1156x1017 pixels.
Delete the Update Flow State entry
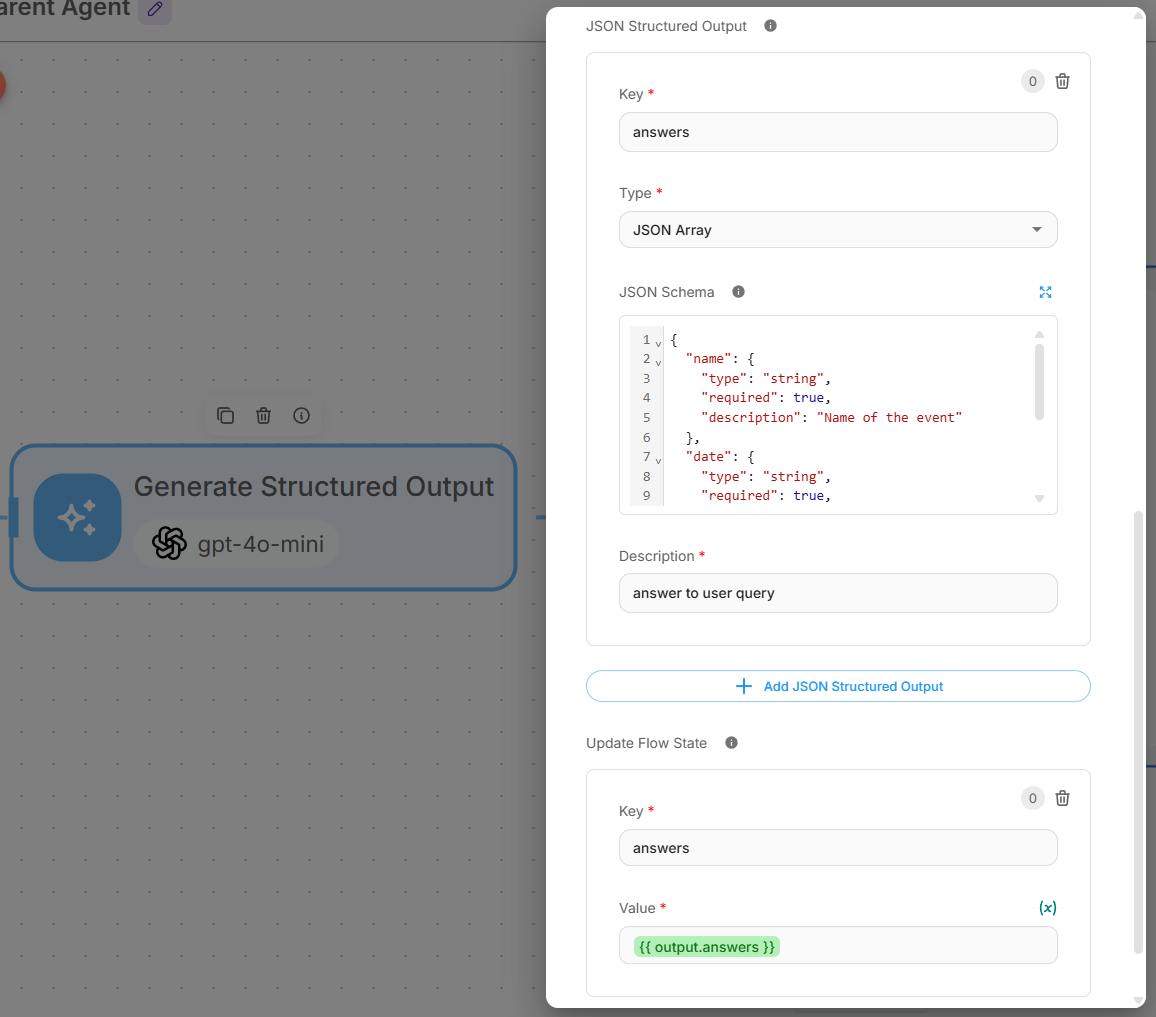coord(1062,798)
